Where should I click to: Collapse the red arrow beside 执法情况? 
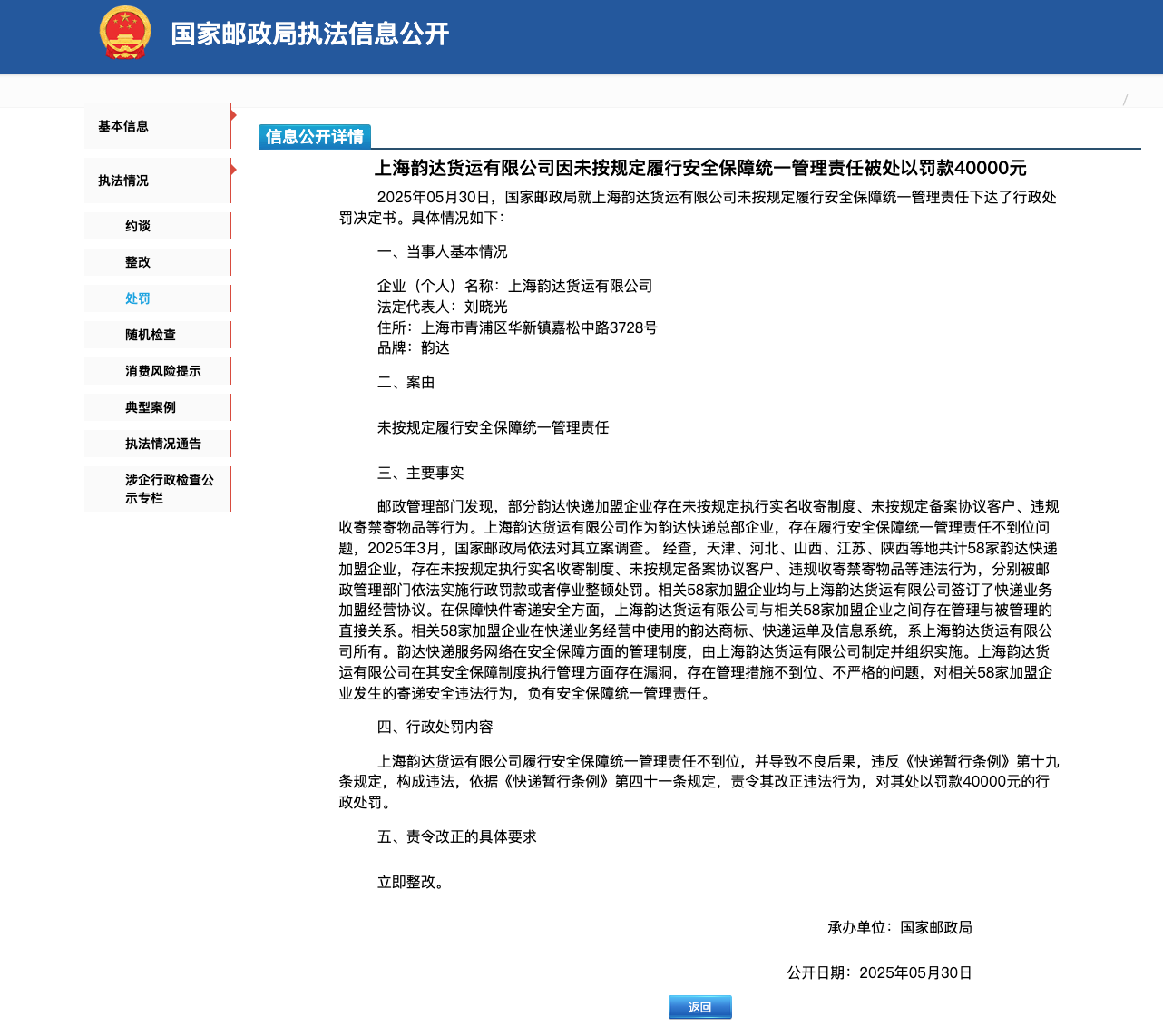[x=233, y=170]
